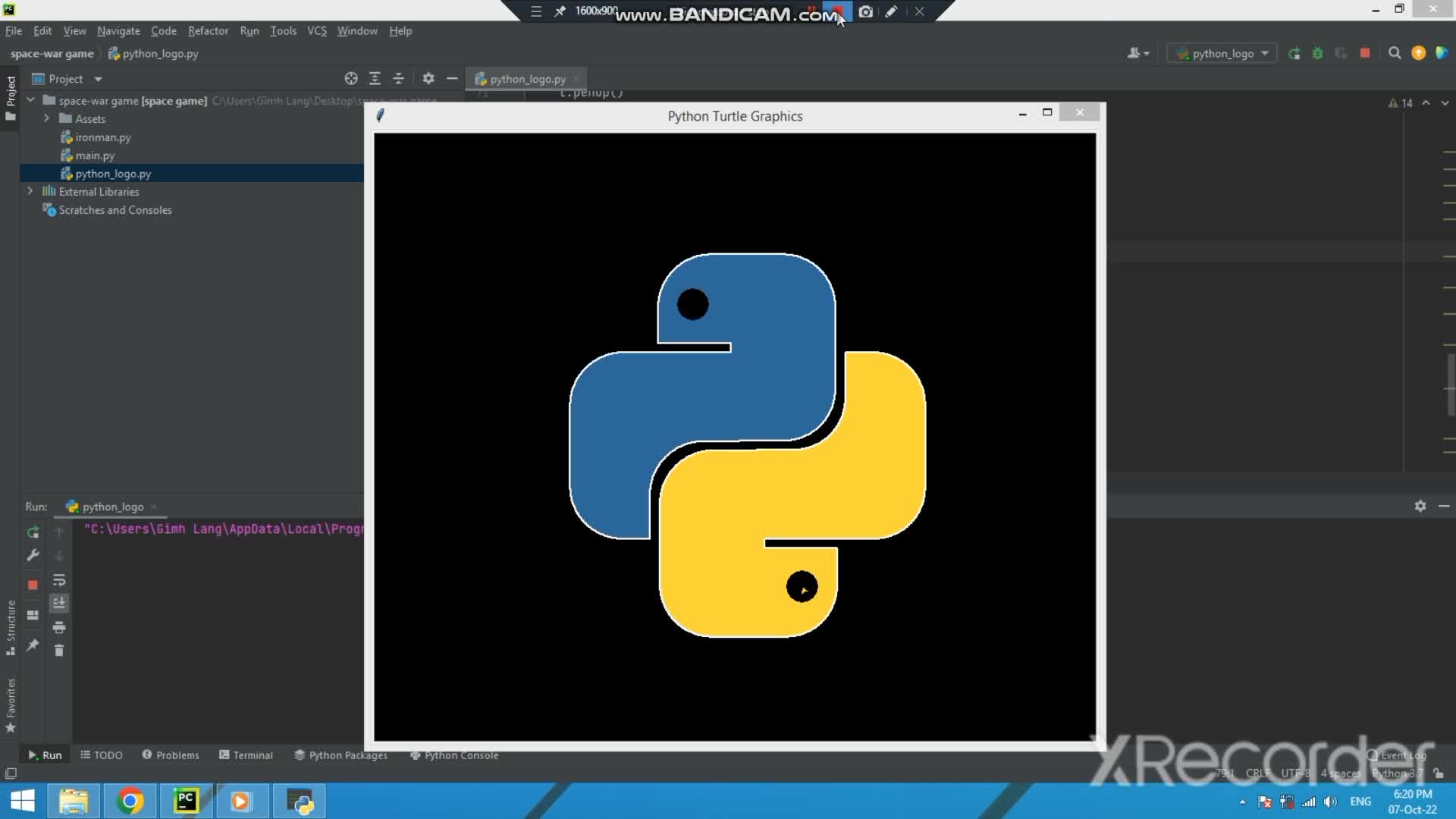
Task: Run the python_logo configuration with the green arrow
Action: pyautogui.click(x=1294, y=53)
